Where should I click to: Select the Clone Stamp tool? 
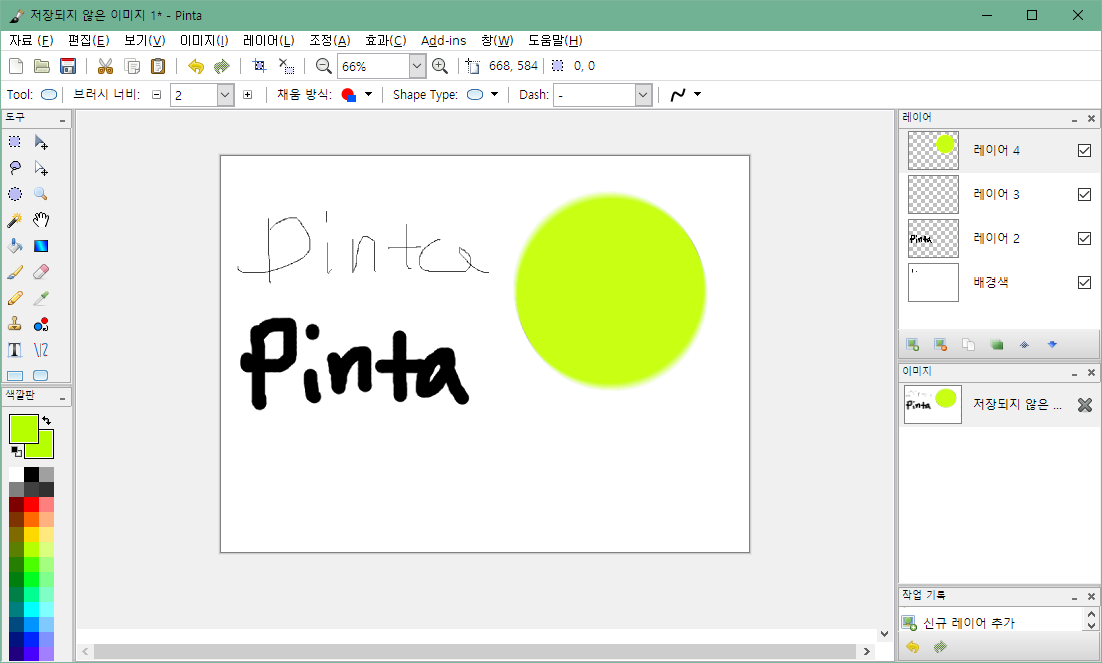coord(15,324)
